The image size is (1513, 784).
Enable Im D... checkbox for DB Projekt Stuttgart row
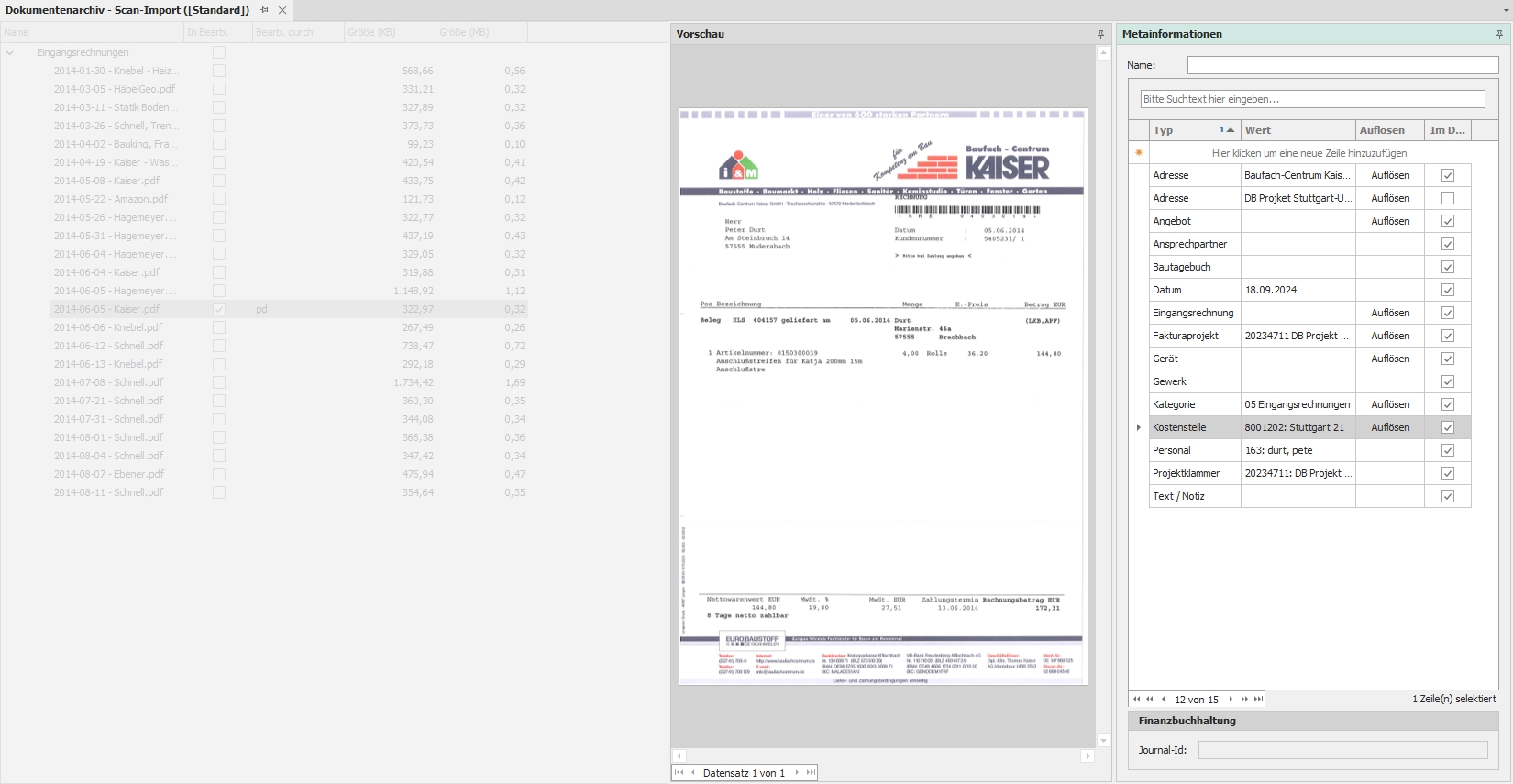click(1448, 198)
